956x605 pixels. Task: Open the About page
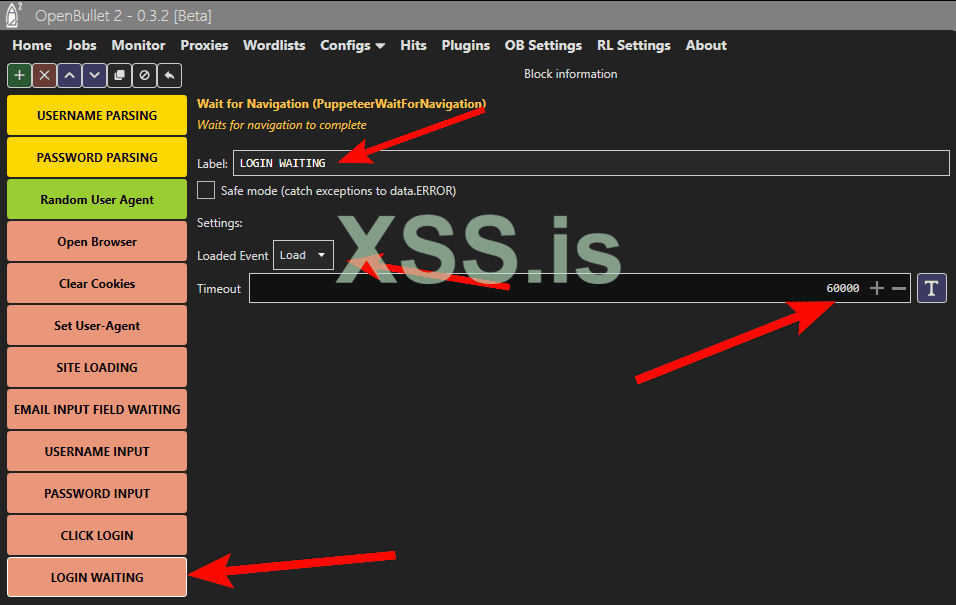click(x=706, y=45)
